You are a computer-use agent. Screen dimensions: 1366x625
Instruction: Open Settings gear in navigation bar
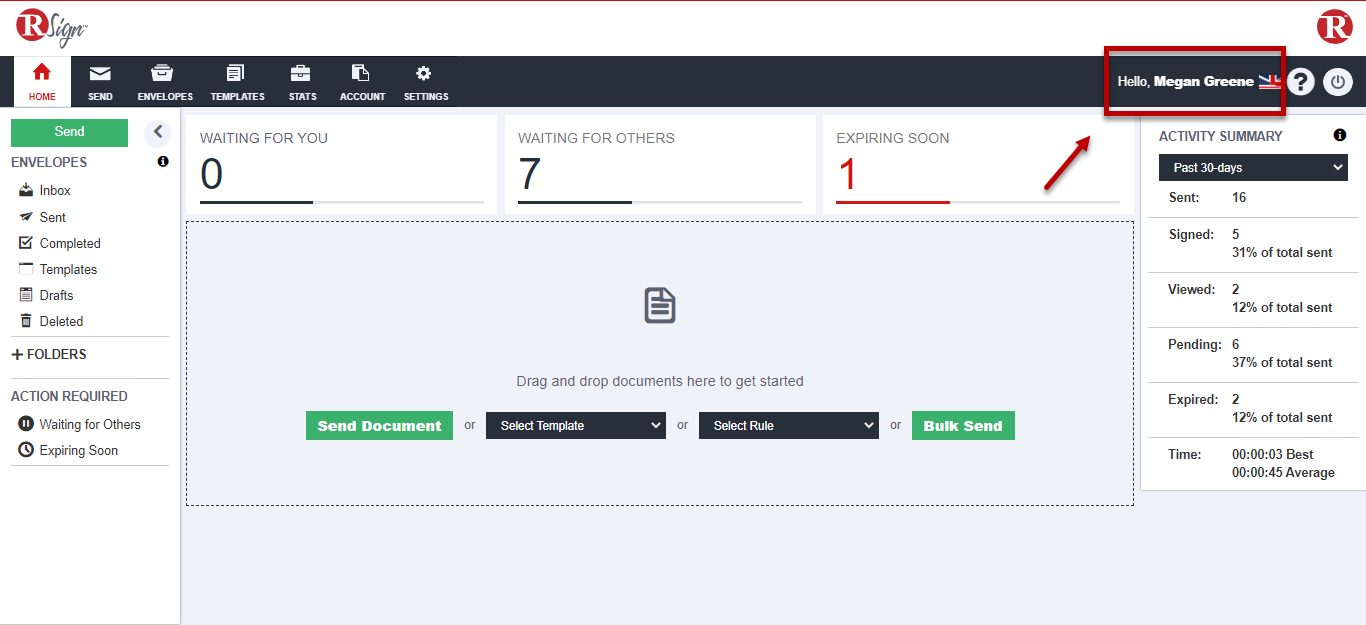425,82
